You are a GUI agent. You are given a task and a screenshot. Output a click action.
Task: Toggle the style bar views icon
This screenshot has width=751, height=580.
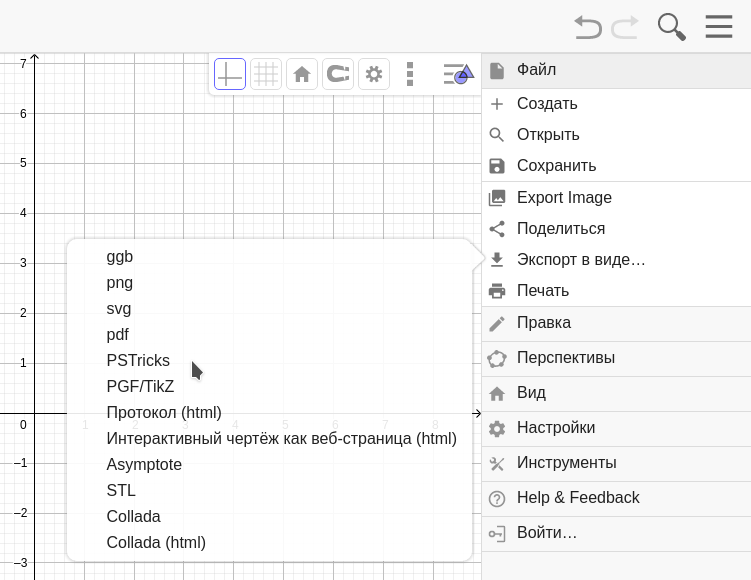459,74
